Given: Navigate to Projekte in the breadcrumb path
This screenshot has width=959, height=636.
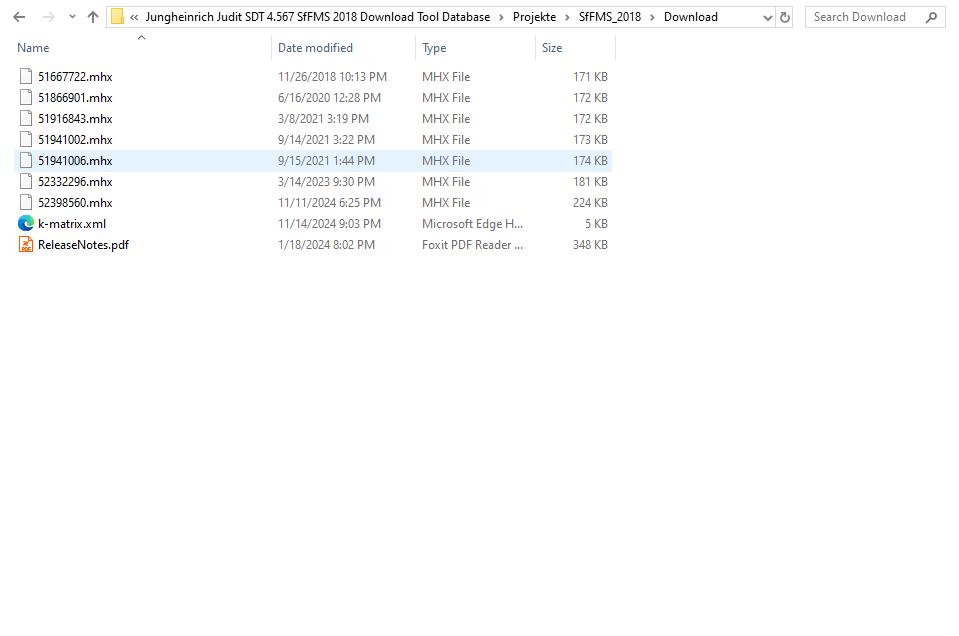Looking at the screenshot, I should [535, 16].
